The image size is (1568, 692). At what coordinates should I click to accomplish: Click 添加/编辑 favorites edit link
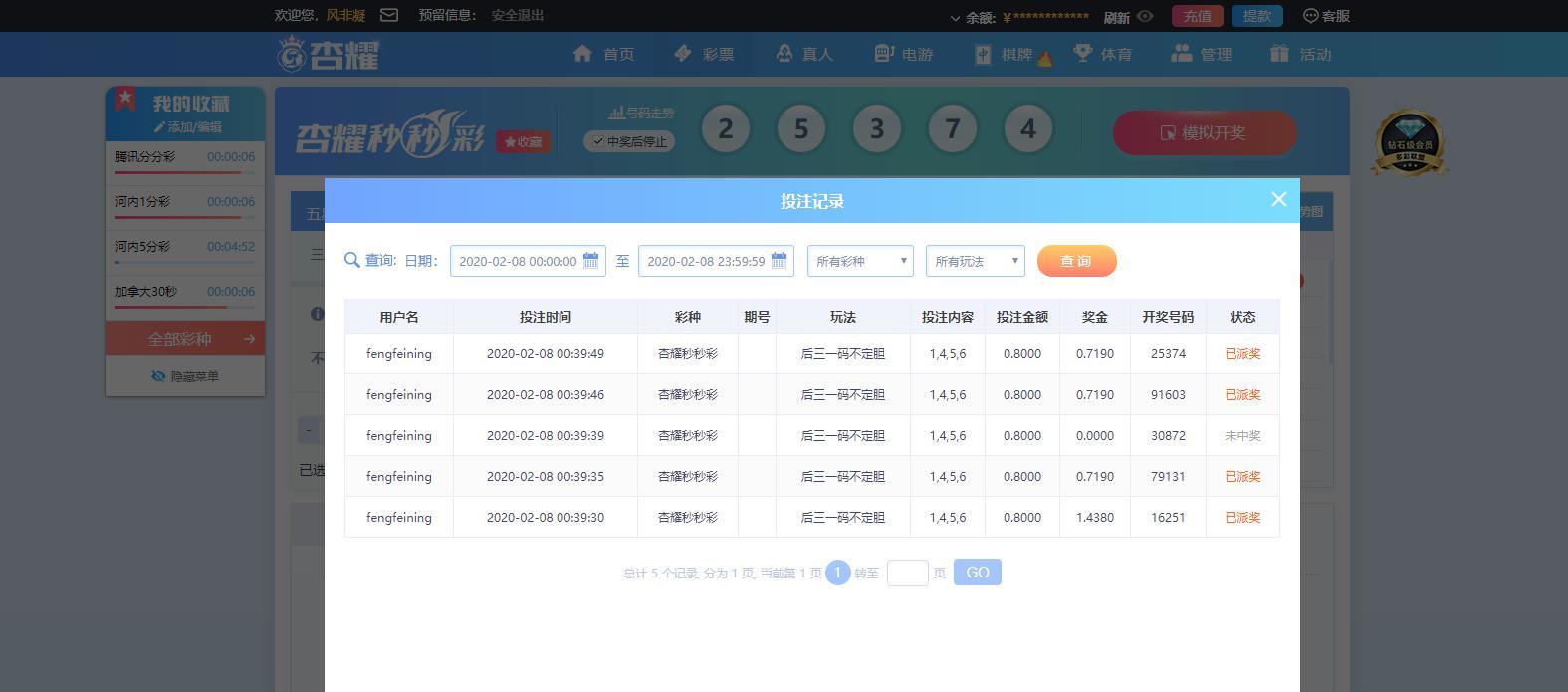tap(188, 127)
